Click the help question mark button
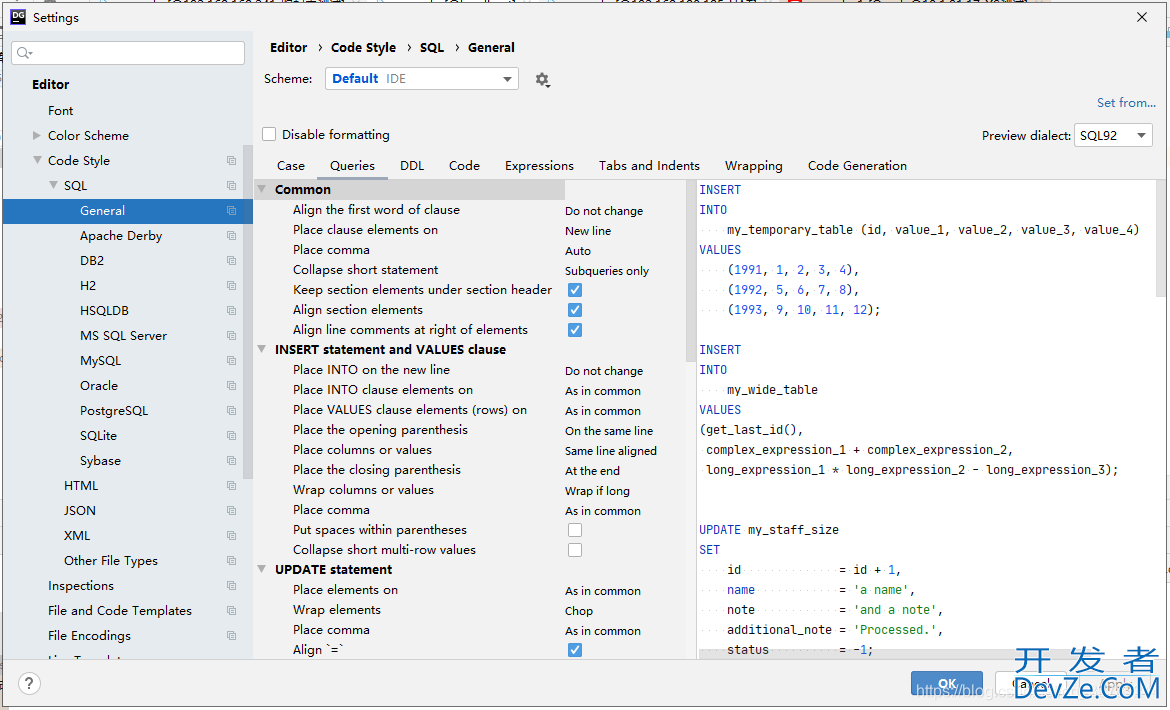Viewport: 1170px width, 710px height. 29,683
